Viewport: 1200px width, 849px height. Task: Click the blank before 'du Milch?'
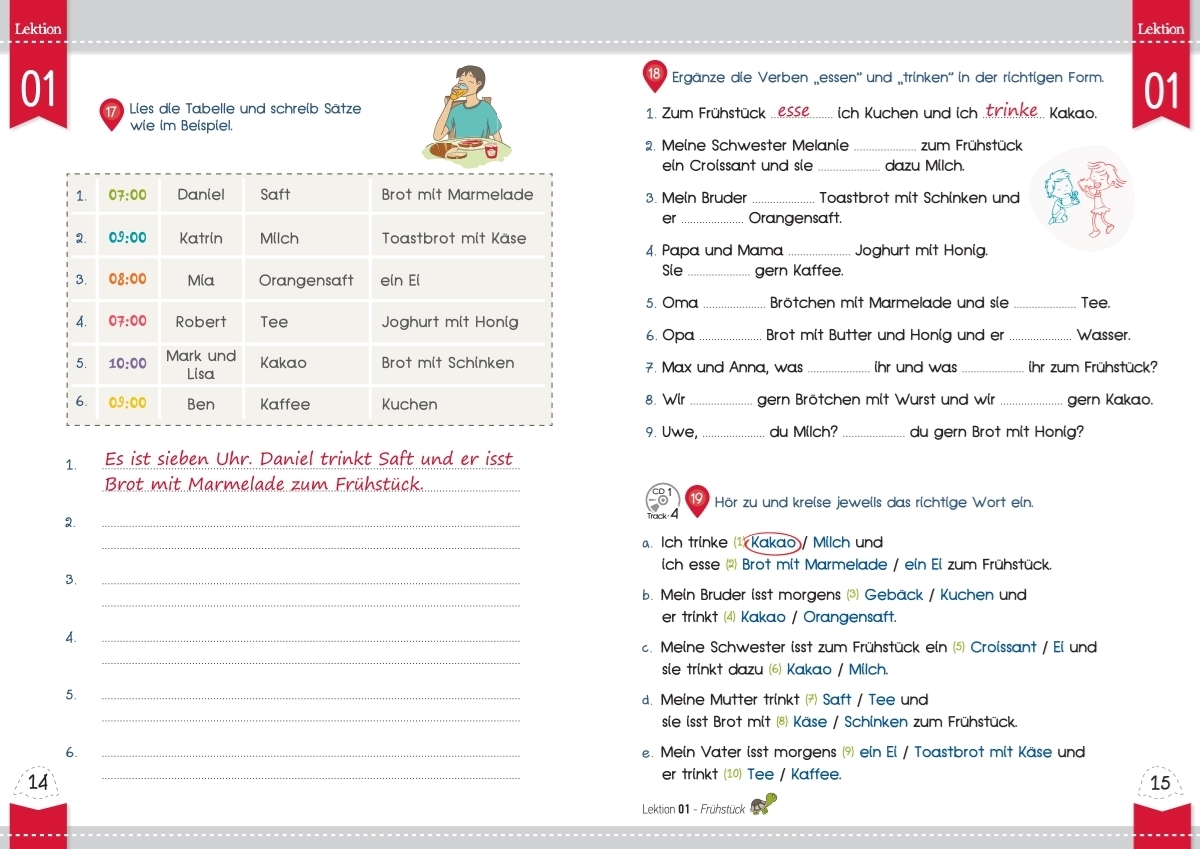click(733, 432)
